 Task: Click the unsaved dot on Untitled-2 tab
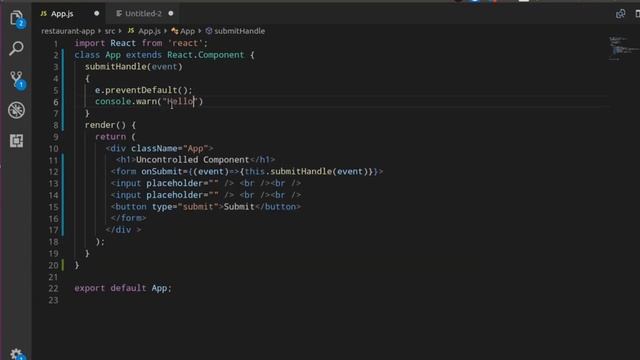point(171,13)
